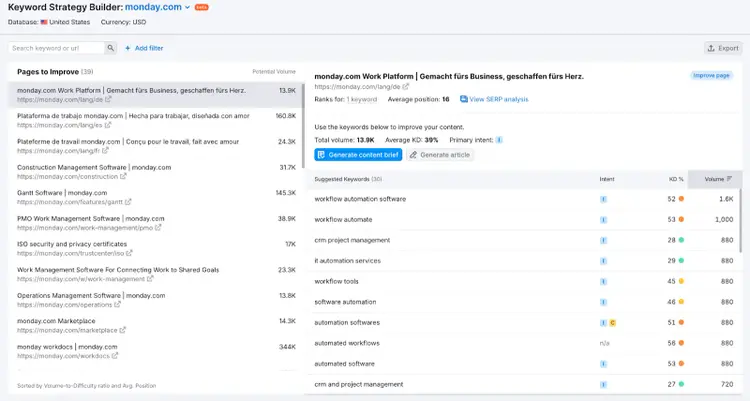
Task: Focus the Search keyword or url field
Action: pos(56,48)
